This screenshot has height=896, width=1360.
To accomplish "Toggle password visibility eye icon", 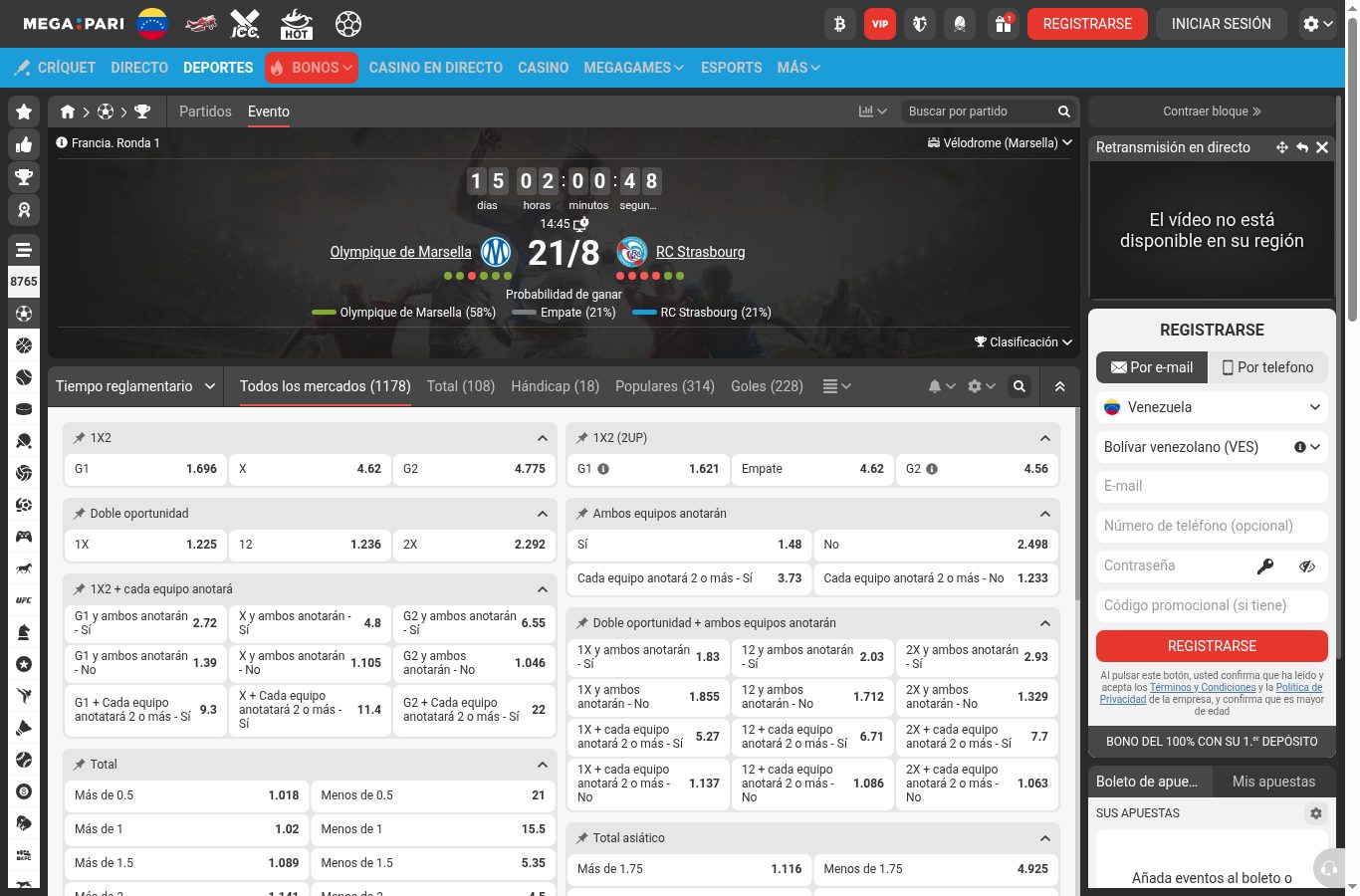I will 1307,566.
